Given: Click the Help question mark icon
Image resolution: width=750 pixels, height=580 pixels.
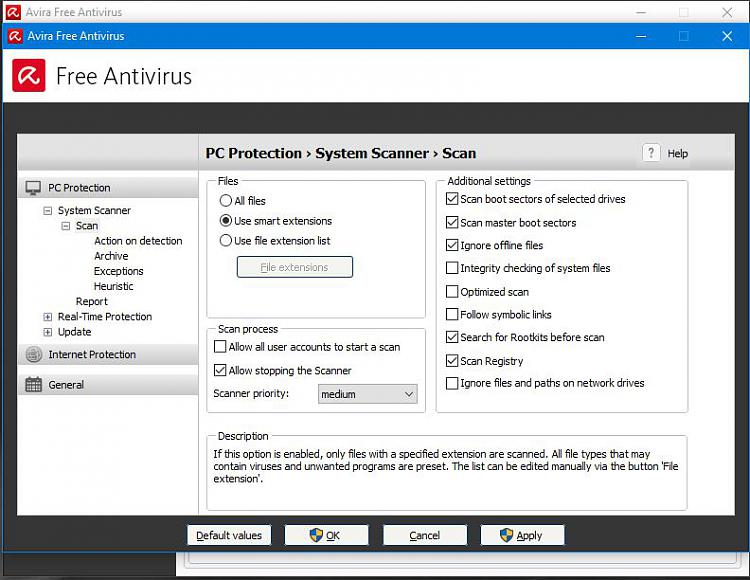Looking at the screenshot, I should pyautogui.click(x=651, y=153).
